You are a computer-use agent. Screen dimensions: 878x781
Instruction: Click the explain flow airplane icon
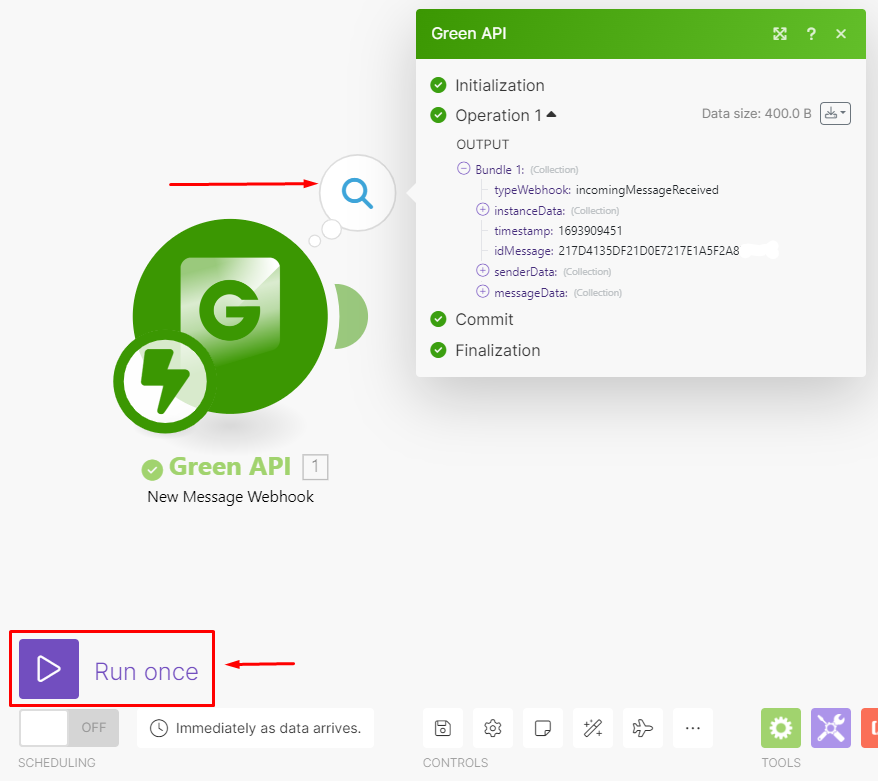click(643, 728)
